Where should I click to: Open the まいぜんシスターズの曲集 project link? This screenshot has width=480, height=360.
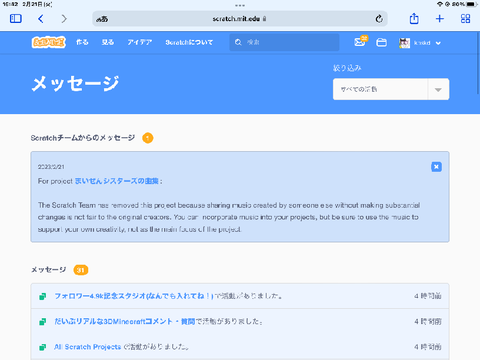pos(117,181)
